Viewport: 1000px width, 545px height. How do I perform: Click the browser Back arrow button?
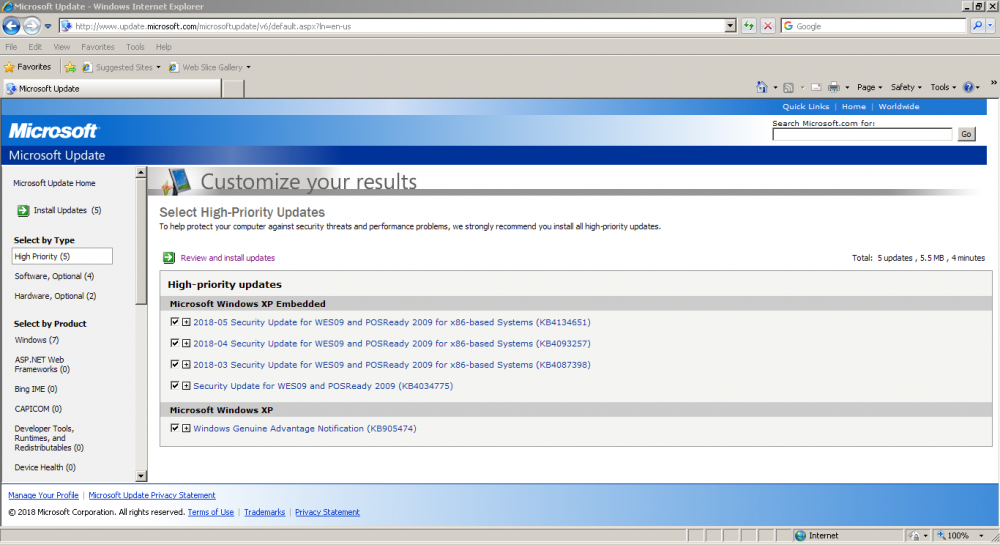[11, 25]
